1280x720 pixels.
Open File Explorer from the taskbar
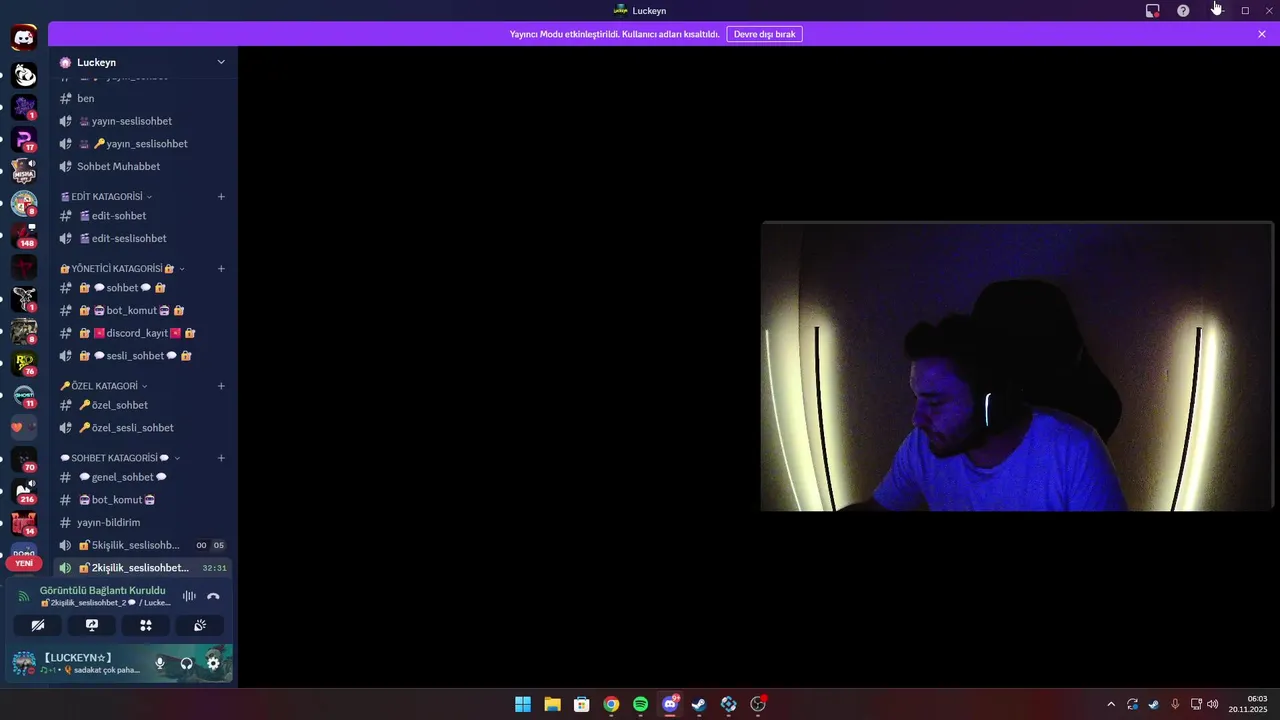[x=552, y=704]
